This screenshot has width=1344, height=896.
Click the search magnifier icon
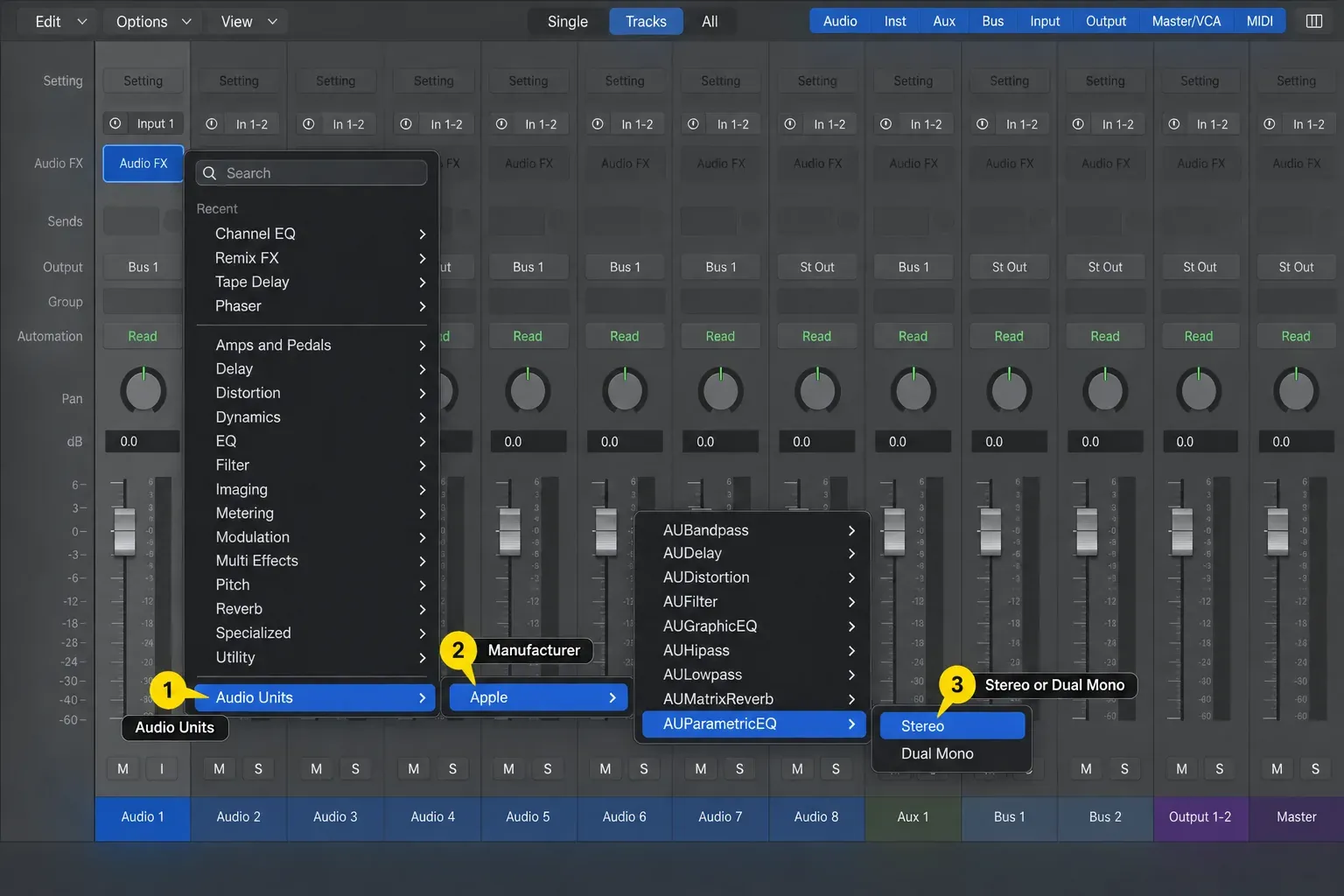click(210, 173)
